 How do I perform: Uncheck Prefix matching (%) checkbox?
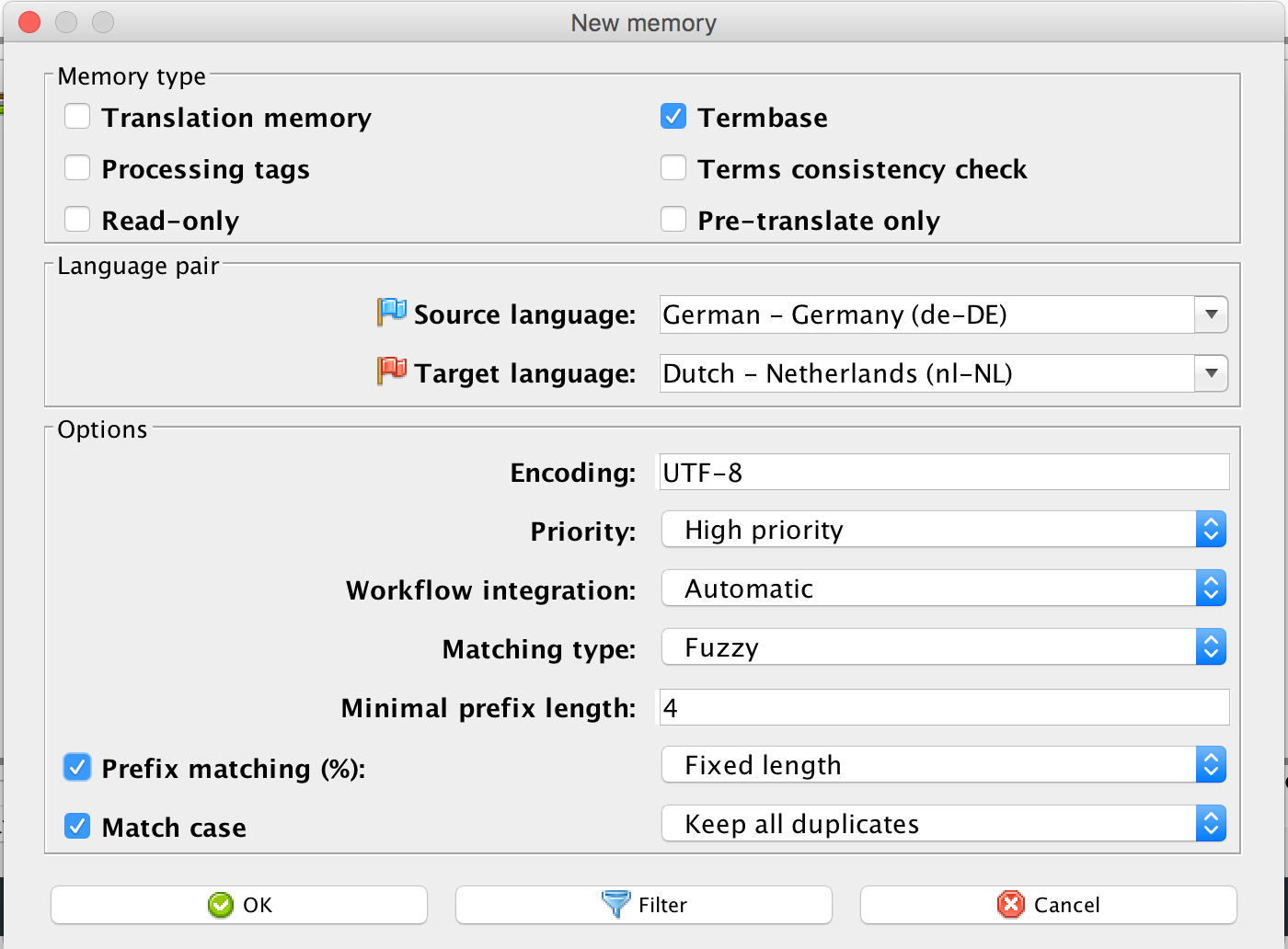click(77, 767)
